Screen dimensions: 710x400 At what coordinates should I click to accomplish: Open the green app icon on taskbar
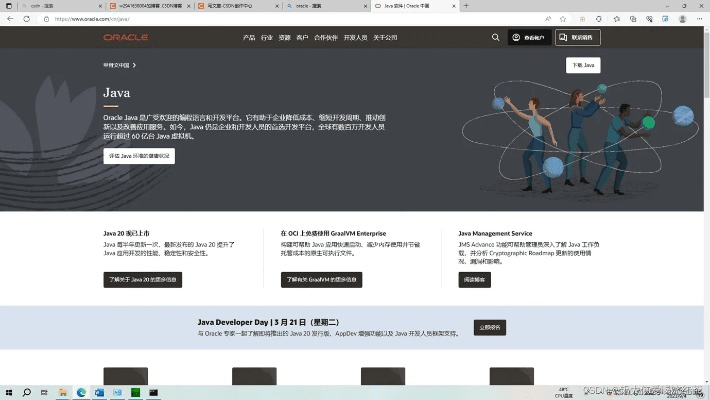135,392
